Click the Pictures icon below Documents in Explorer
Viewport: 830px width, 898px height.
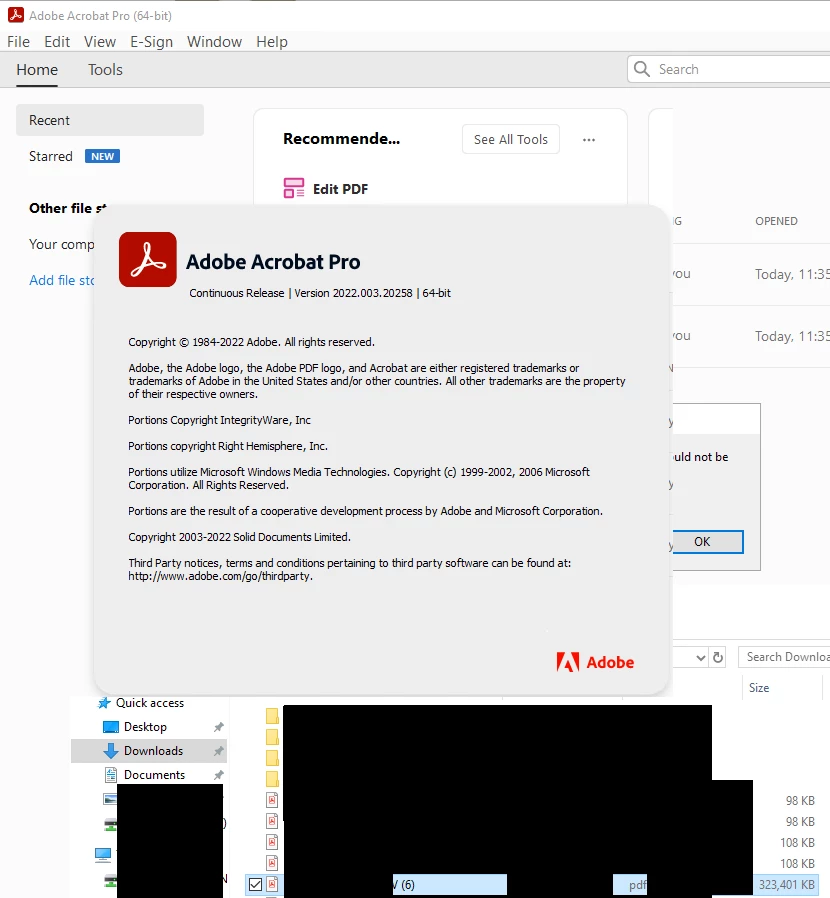coord(110,798)
